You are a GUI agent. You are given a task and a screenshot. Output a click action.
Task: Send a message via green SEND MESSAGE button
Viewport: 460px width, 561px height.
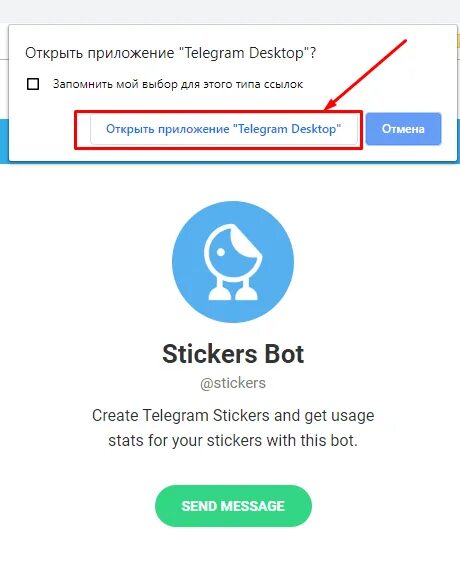(233, 506)
